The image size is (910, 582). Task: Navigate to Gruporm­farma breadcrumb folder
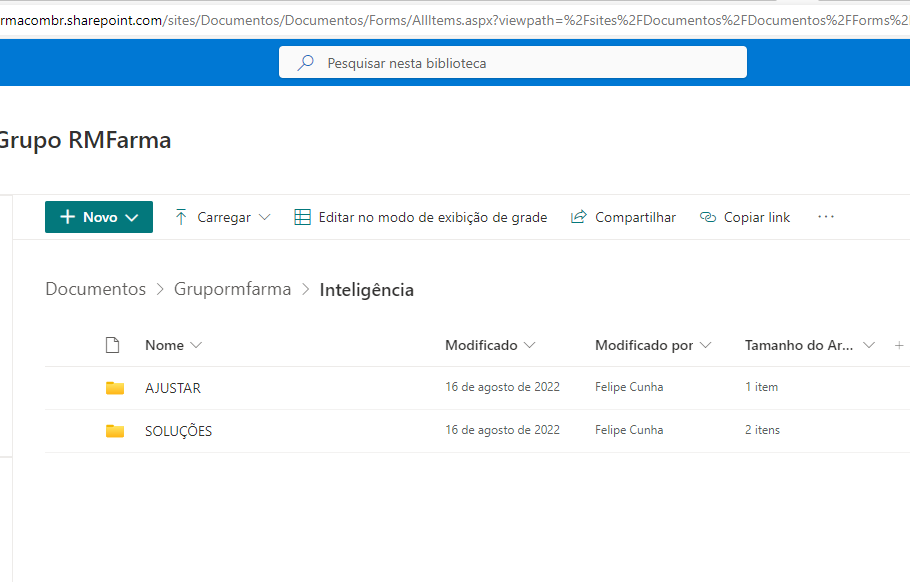tap(232, 289)
